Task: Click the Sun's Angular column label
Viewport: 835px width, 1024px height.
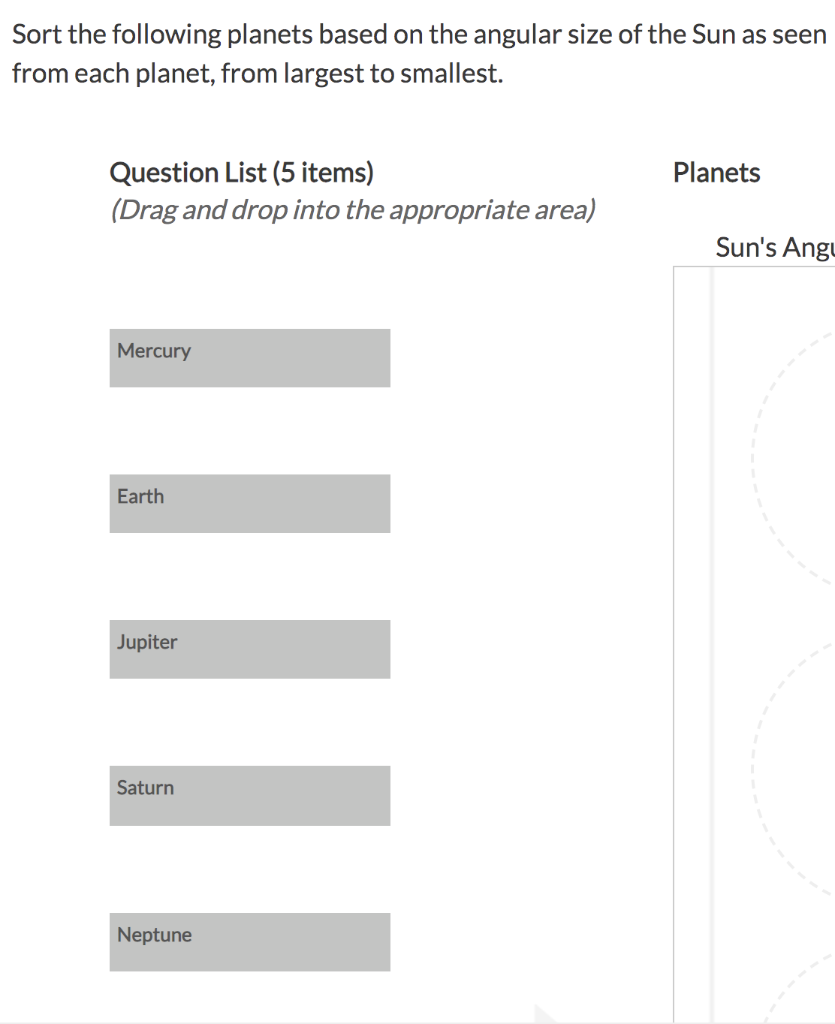Action: point(775,247)
